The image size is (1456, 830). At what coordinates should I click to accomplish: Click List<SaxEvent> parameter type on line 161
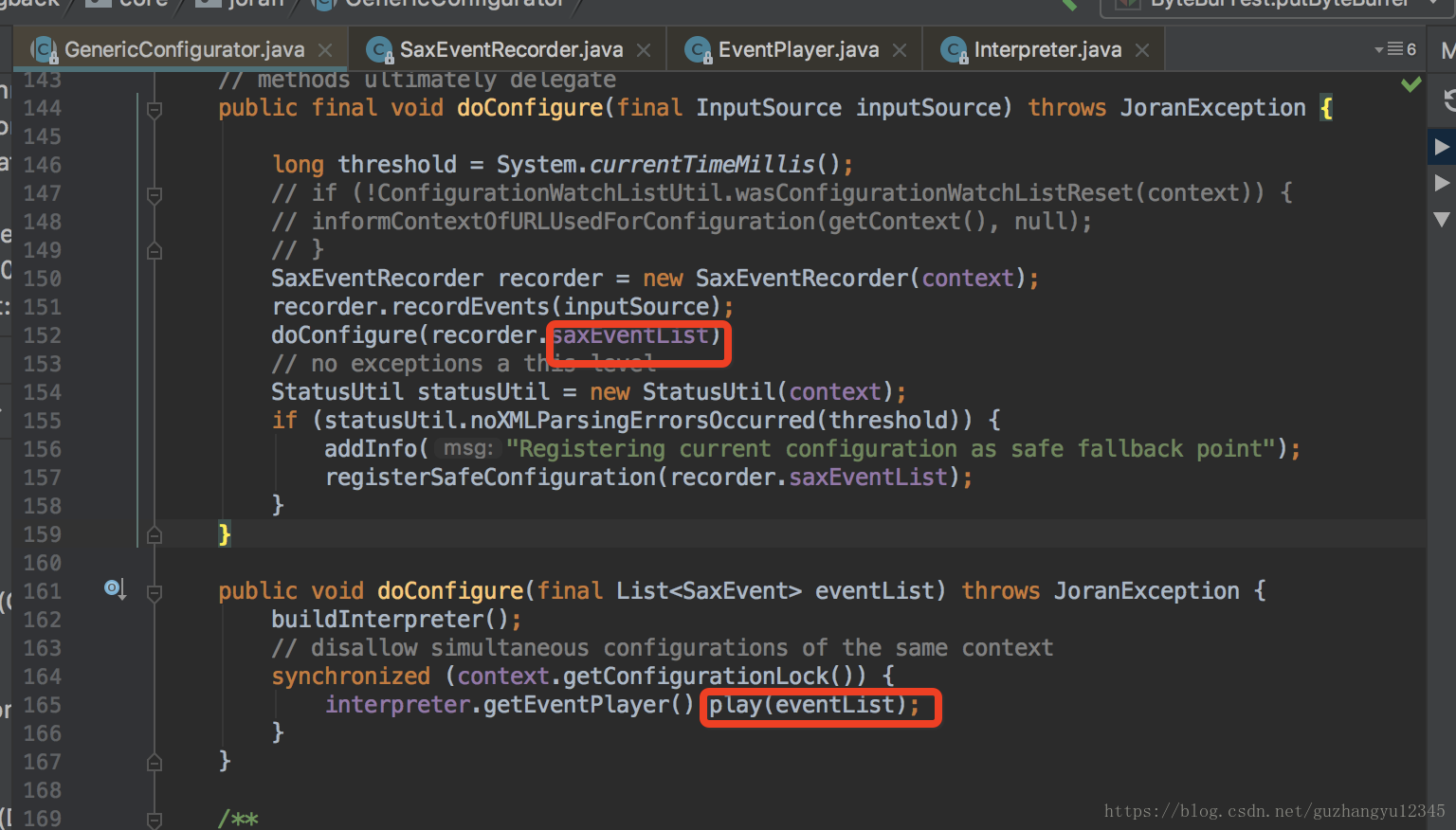(709, 591)
